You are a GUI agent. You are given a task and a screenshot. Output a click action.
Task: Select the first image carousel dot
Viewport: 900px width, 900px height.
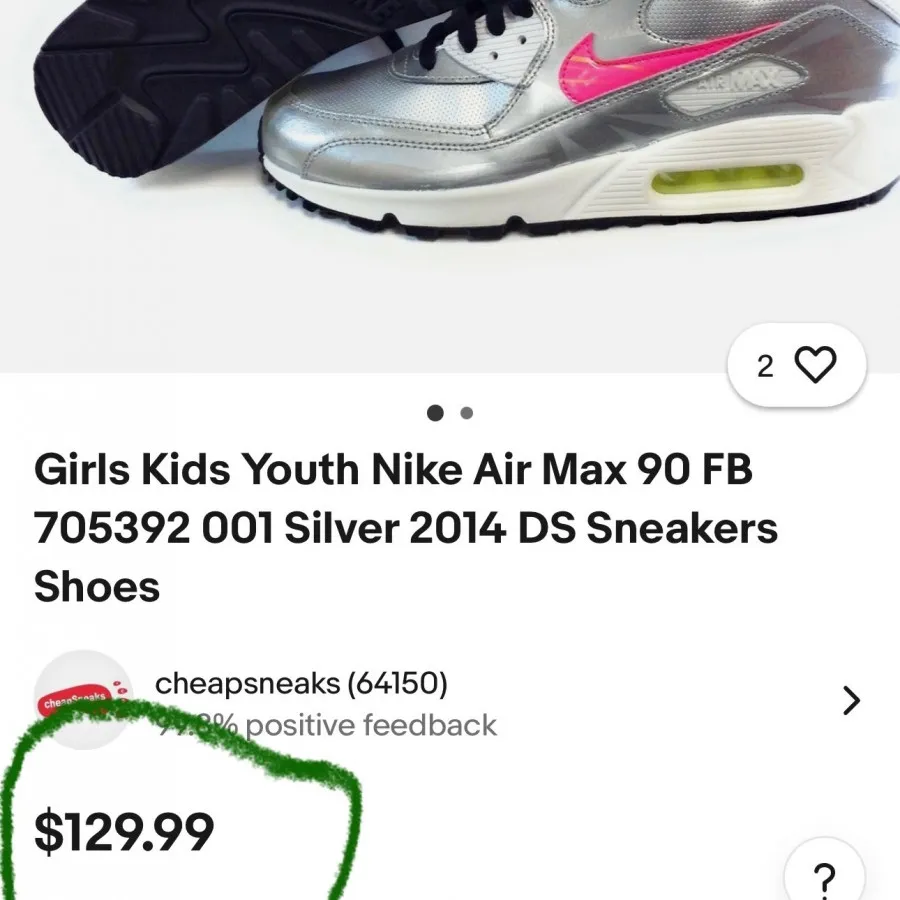[x=435, y=413]
